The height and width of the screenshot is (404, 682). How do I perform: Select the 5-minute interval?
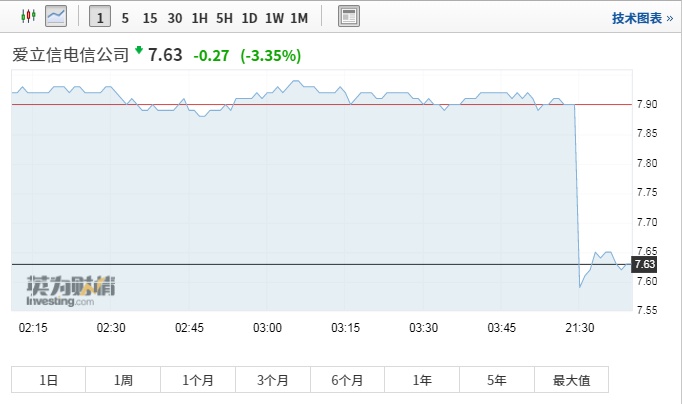[125, 17]
